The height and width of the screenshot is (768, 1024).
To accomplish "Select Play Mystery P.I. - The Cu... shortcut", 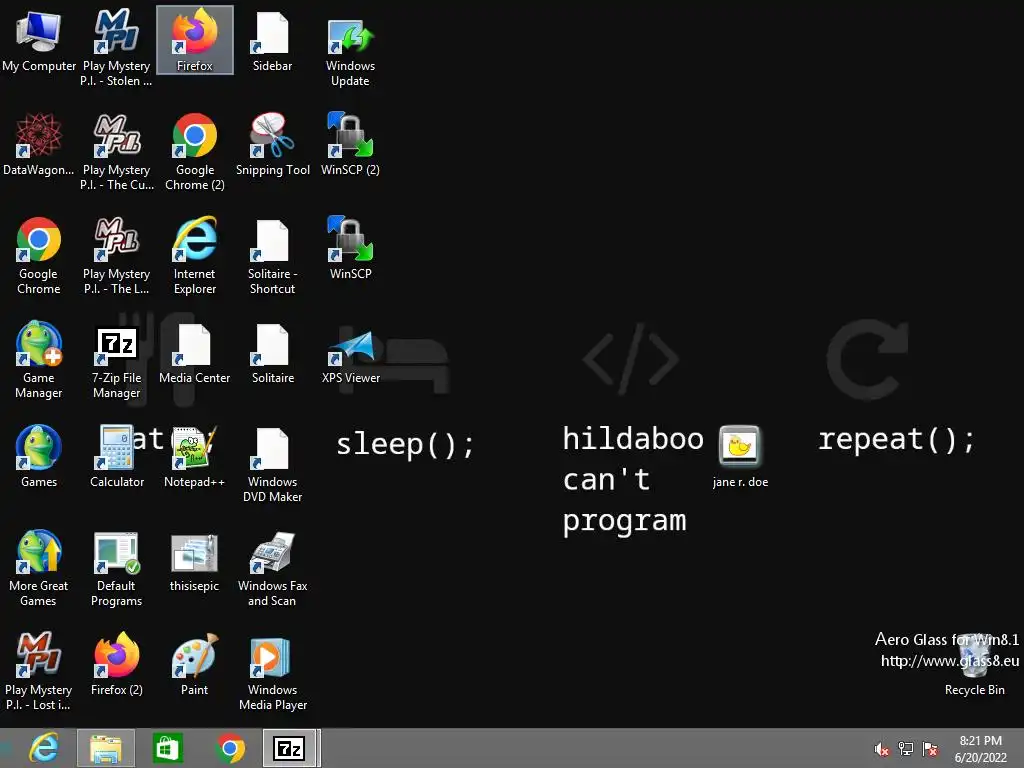I will coord(116,152).
